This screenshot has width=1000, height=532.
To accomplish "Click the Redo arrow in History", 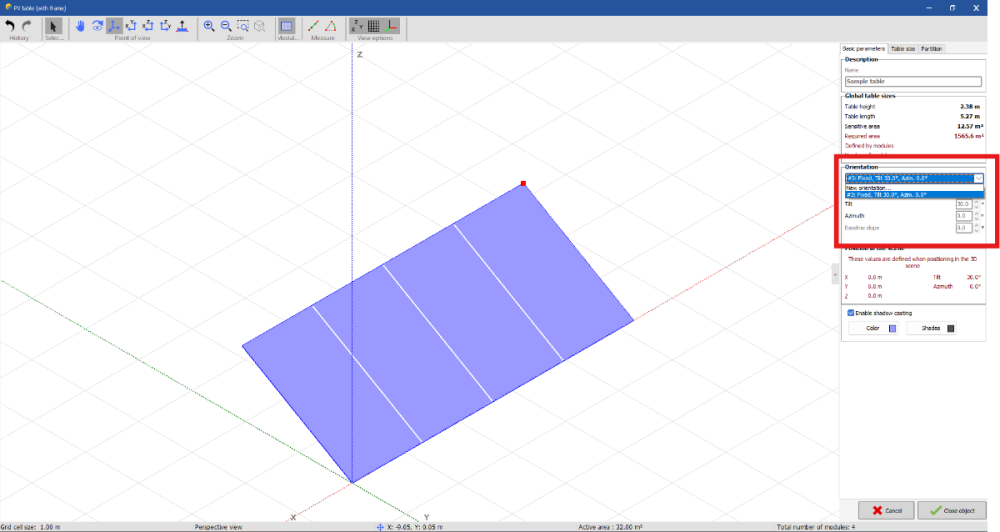I will point(27,26).
